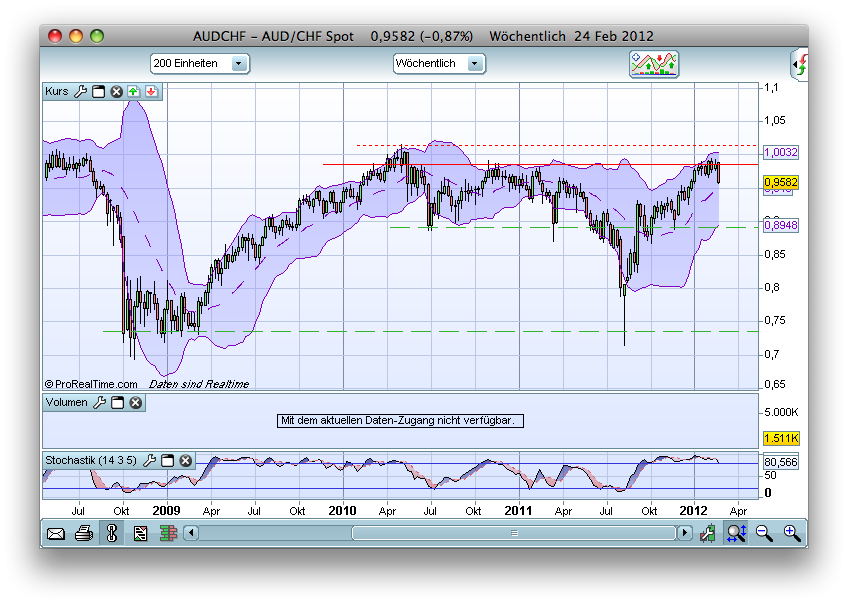Move Kurs panel up with green arrow
The image size is (848, 603).
point(134,91)
